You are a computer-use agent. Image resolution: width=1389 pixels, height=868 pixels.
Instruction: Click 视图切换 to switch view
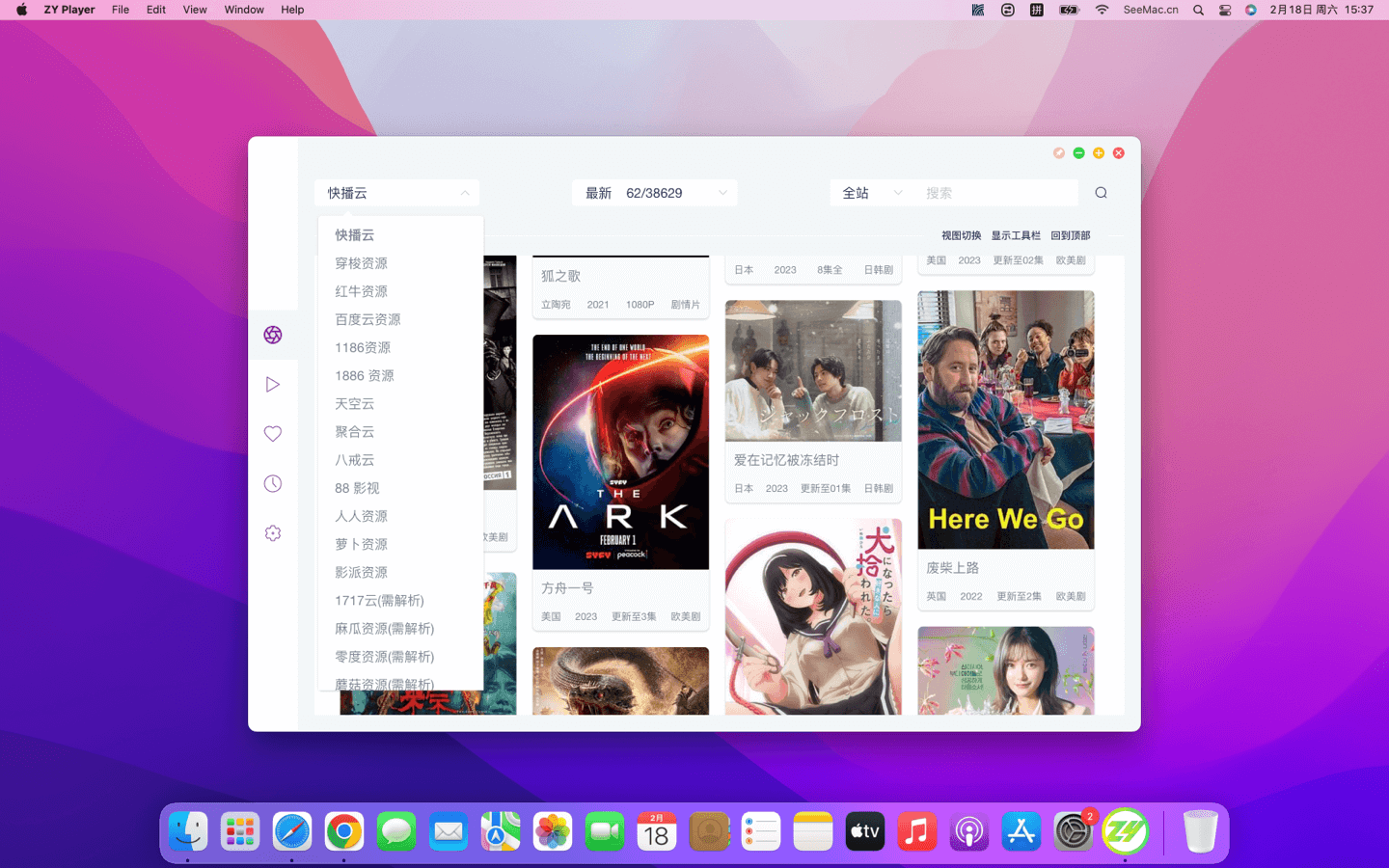click(961, 235)
